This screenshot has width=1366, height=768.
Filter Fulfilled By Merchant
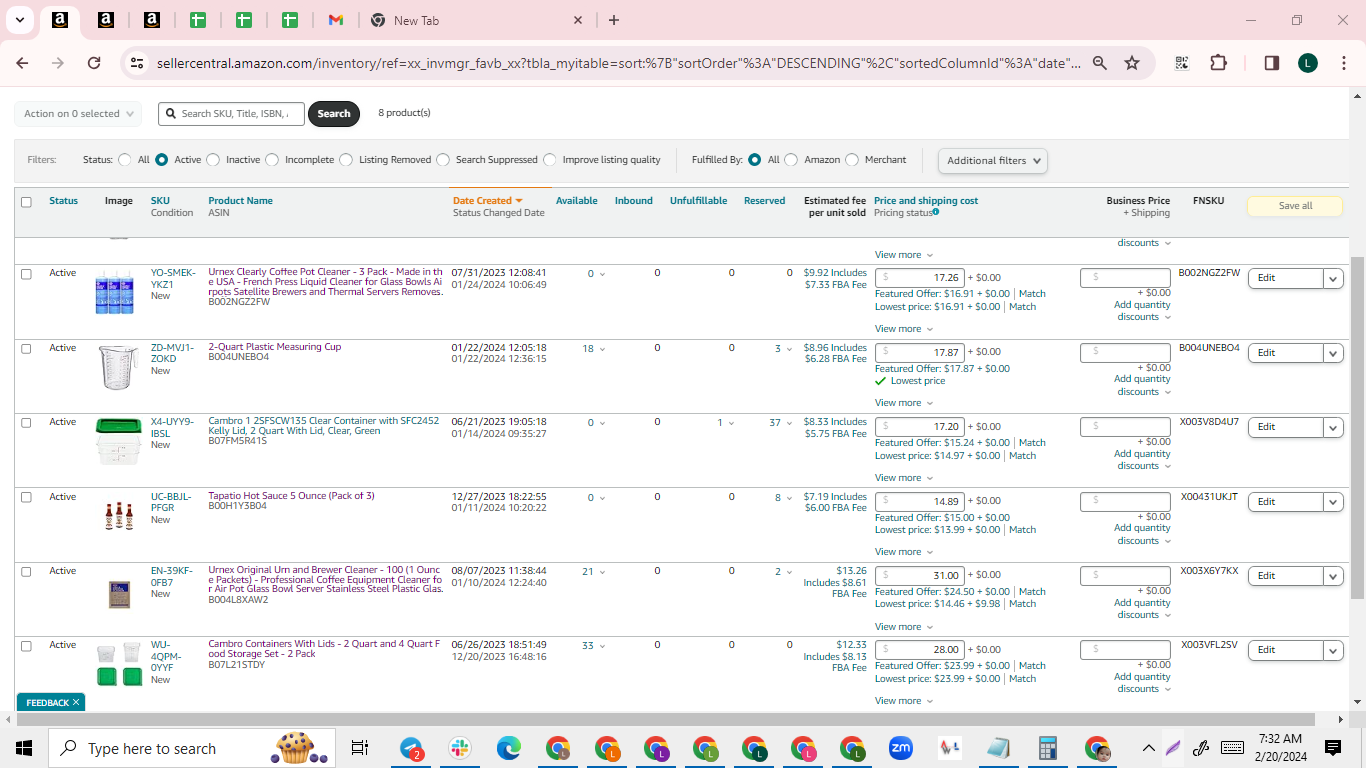click(852, 160)
